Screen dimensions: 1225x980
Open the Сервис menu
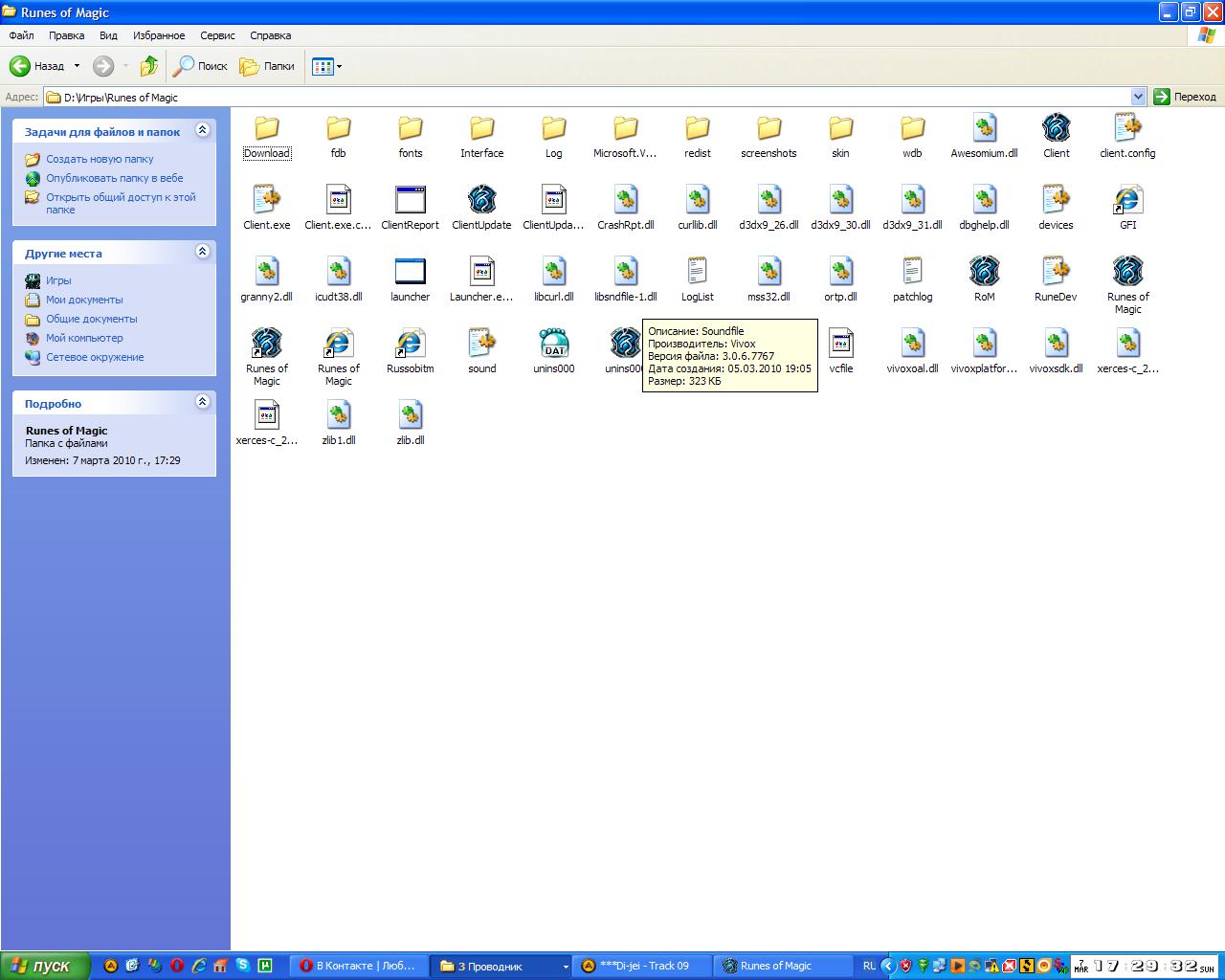tap(217, 35)
